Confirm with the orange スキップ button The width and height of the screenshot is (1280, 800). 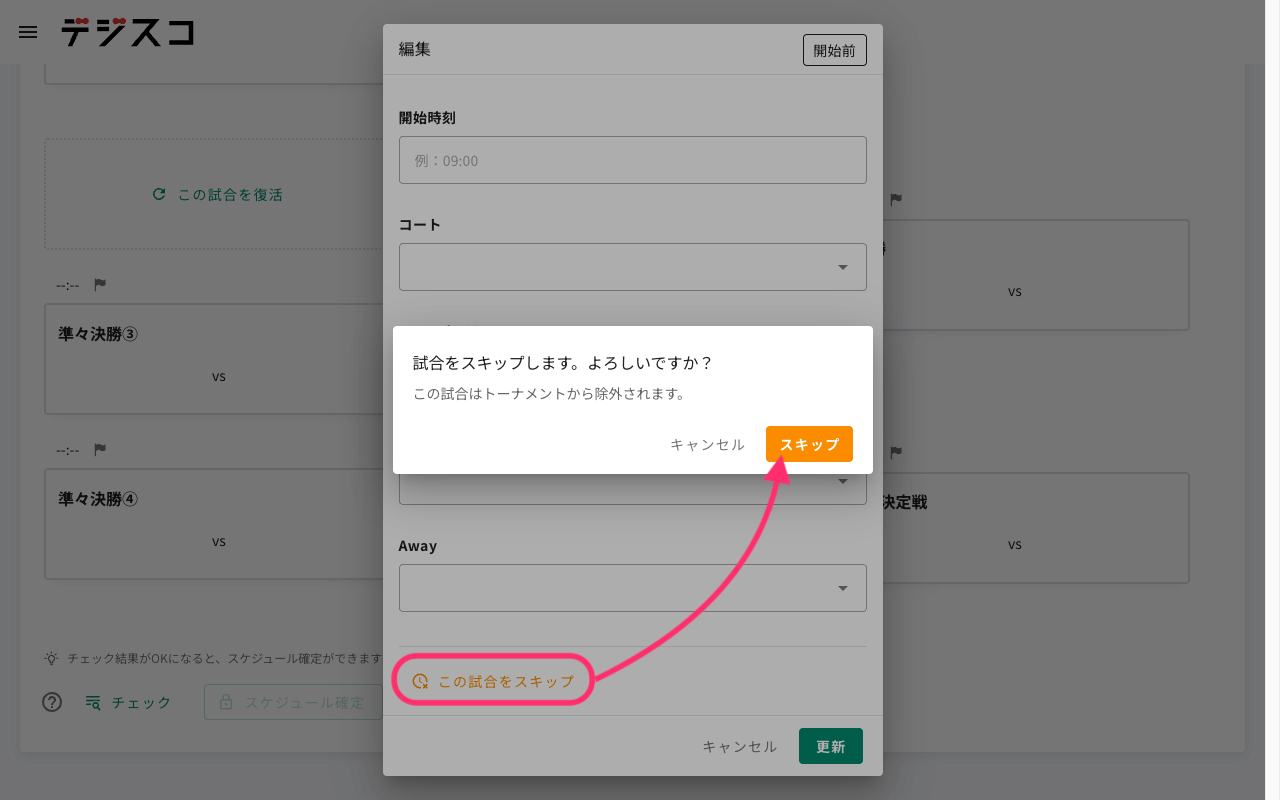tap(809, 444)
